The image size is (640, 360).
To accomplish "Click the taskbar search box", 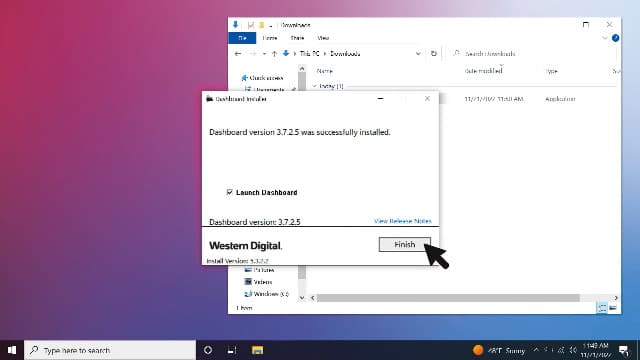I will coord(110,350).
